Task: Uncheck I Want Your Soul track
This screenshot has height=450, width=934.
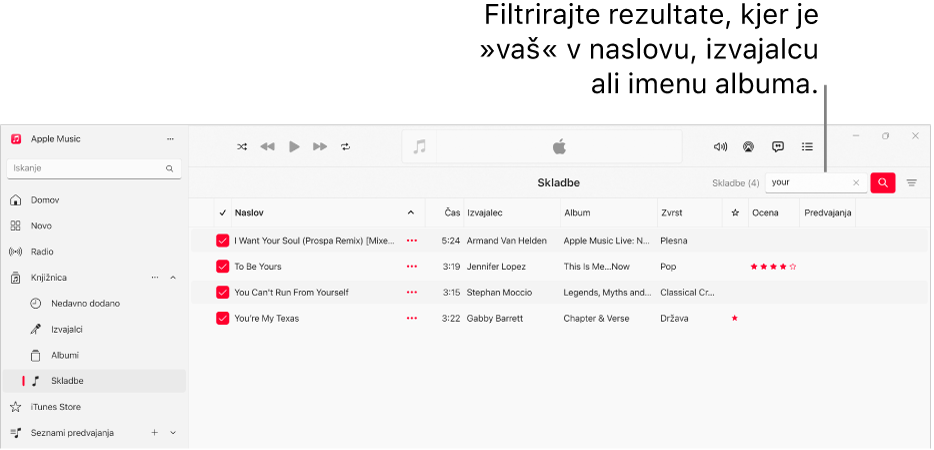Action: tap(222, 241)
